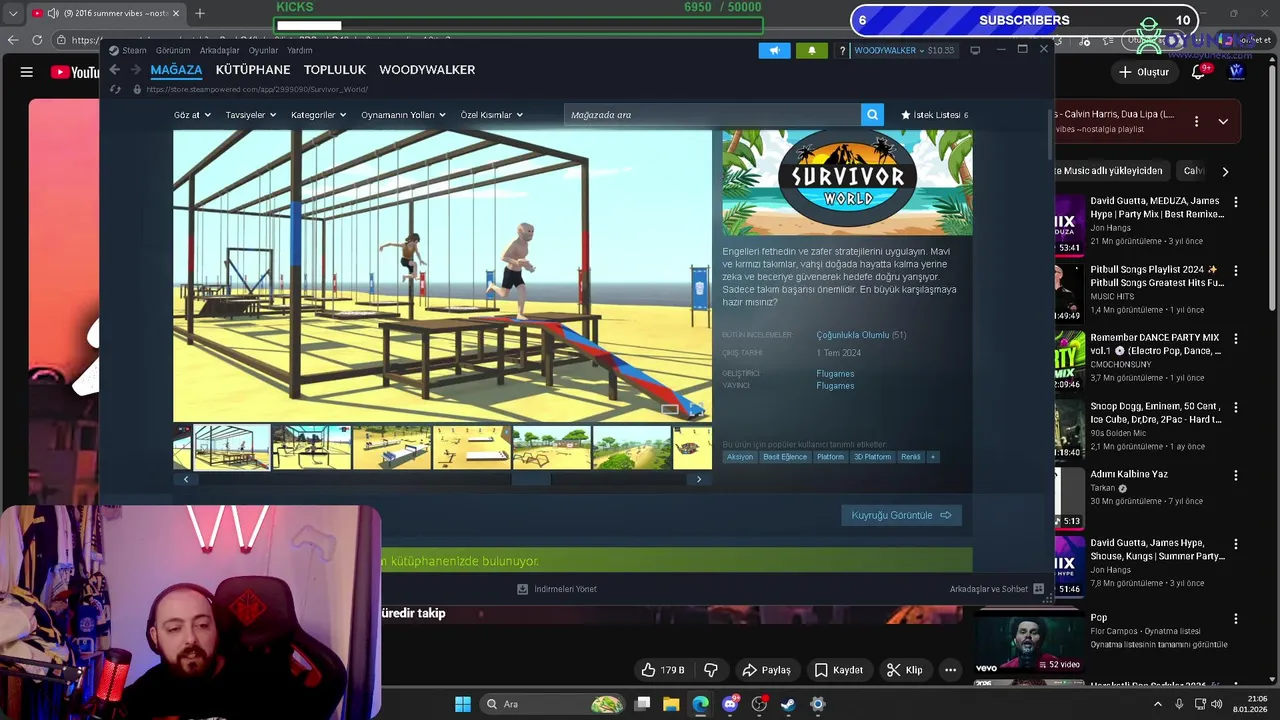This screenshot has width=1280, height=720.
Task: Expand the Özel Kısımlar dropdown
Action: (x=491, y=115)
